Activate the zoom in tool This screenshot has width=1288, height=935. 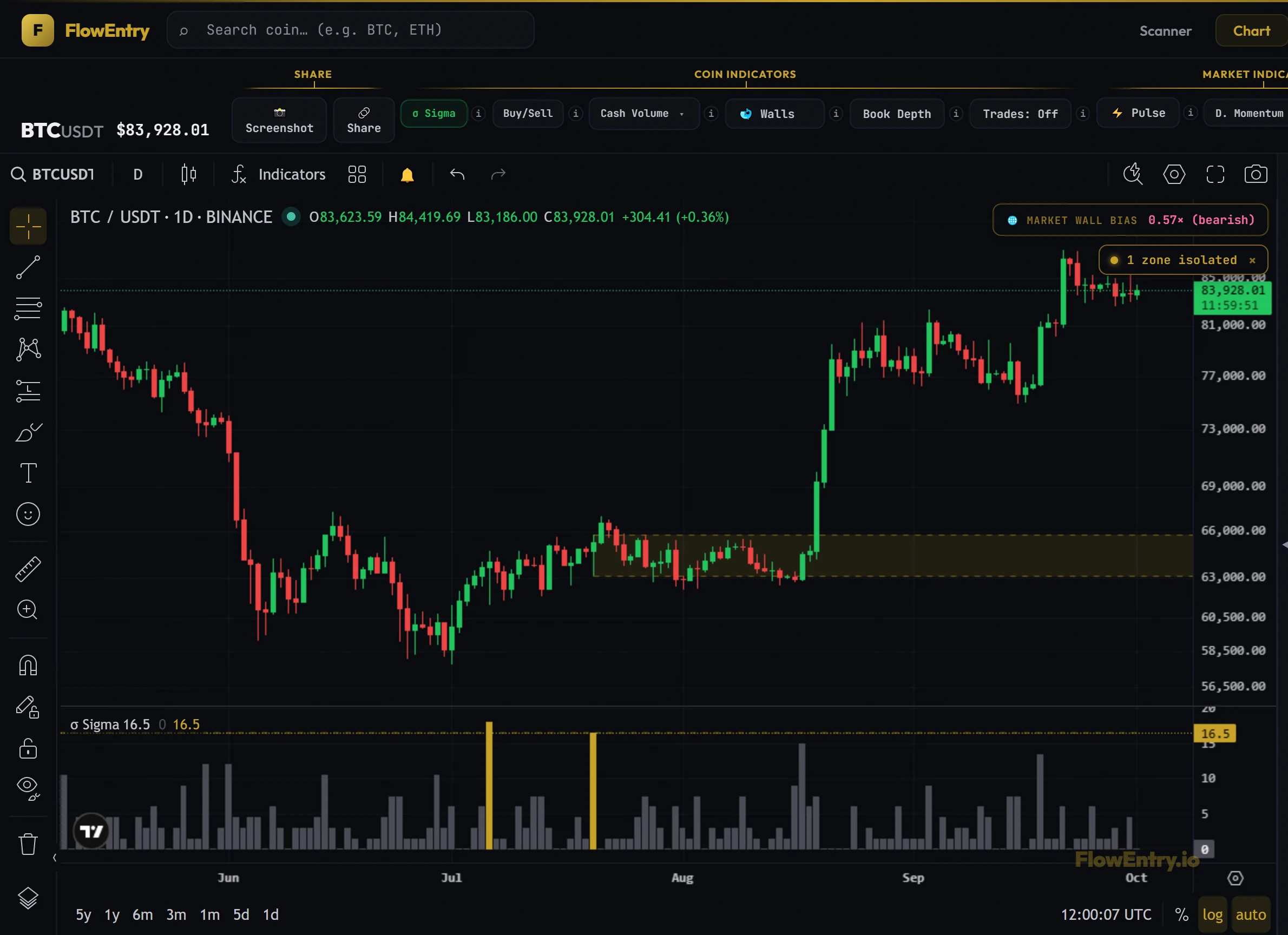pos(28,610)
